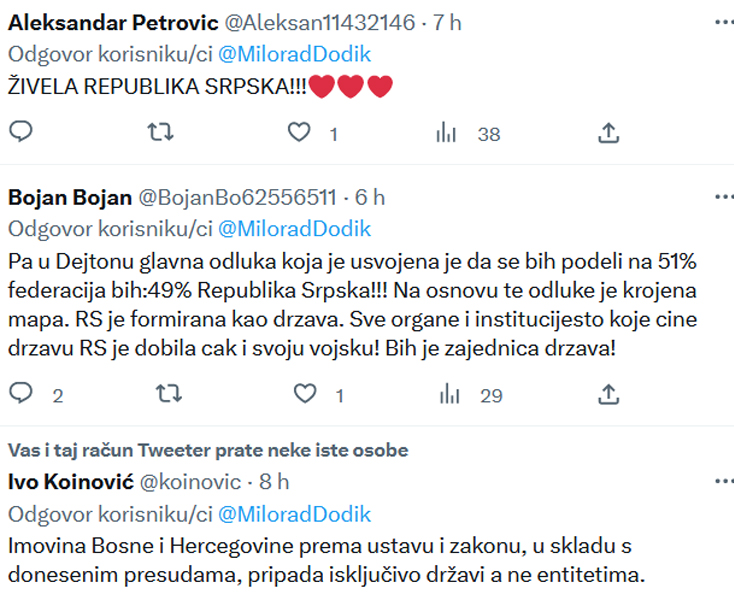Reply to Aleksandar Petrovic's tweet

click(x=21, y=132)
